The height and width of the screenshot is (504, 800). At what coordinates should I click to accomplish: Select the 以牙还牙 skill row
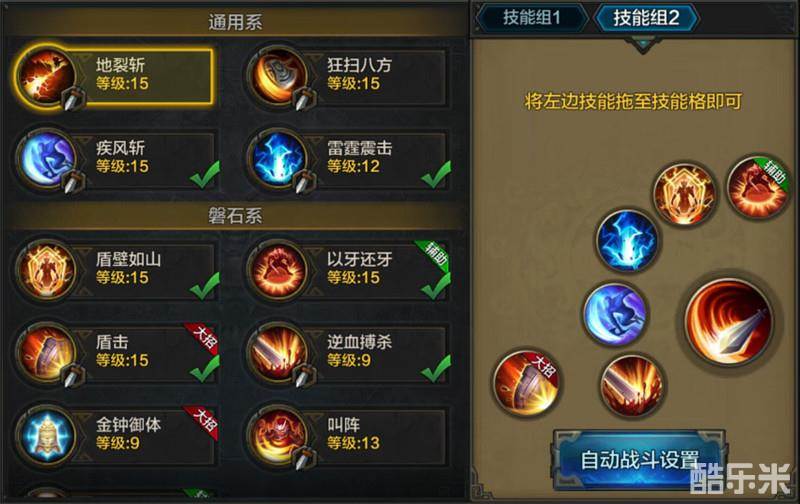coord(348,269)
